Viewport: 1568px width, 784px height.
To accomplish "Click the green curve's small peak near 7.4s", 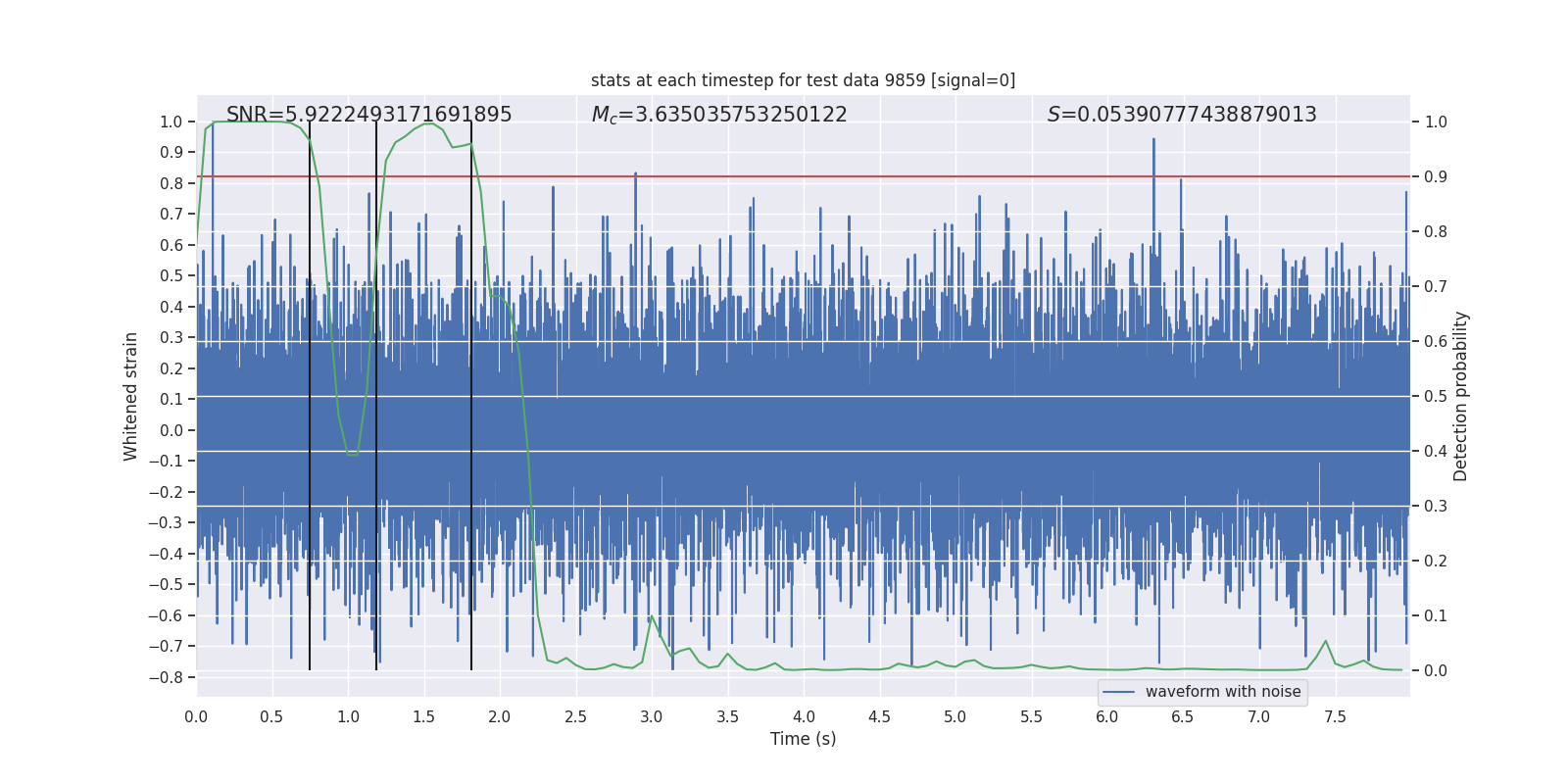I will (1326, 642).
